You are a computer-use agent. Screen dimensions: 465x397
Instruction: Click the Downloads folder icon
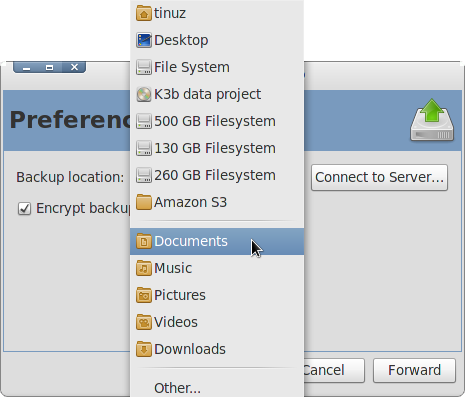click(x=144, y=349)
